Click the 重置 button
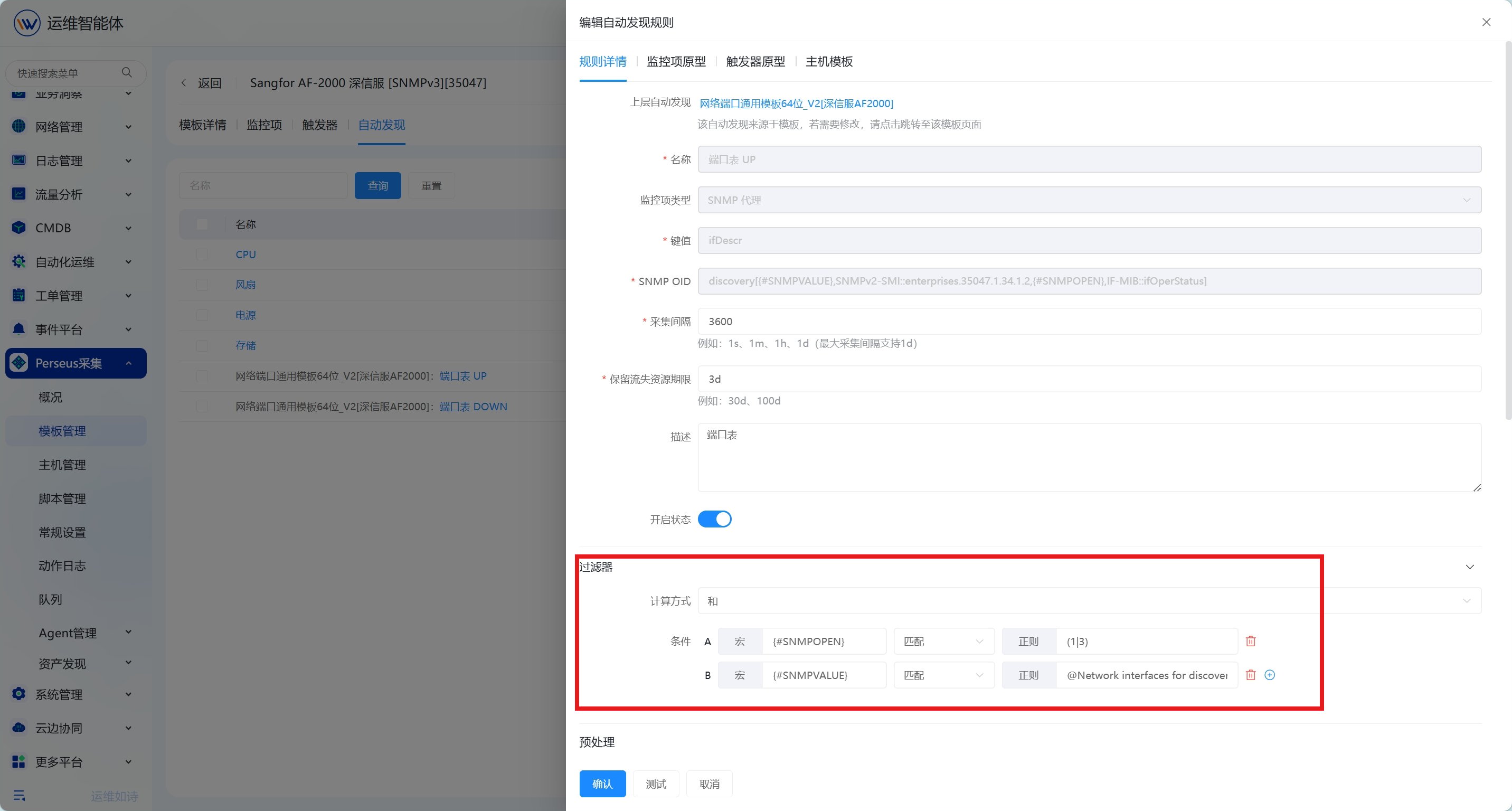 (431, 185)
